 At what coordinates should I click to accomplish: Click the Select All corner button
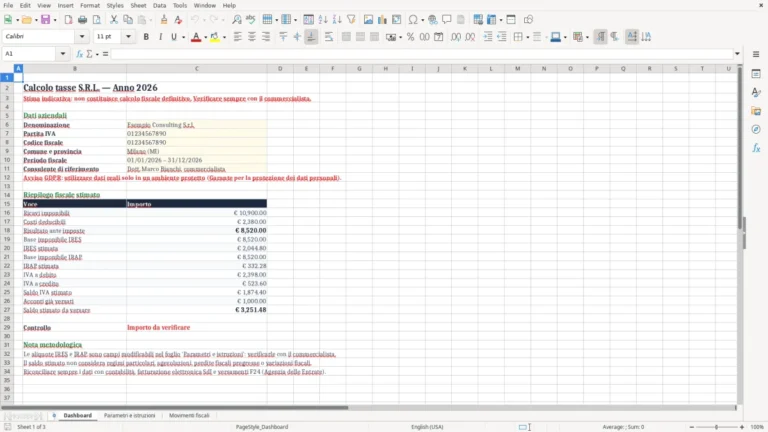tap(7, 69)
